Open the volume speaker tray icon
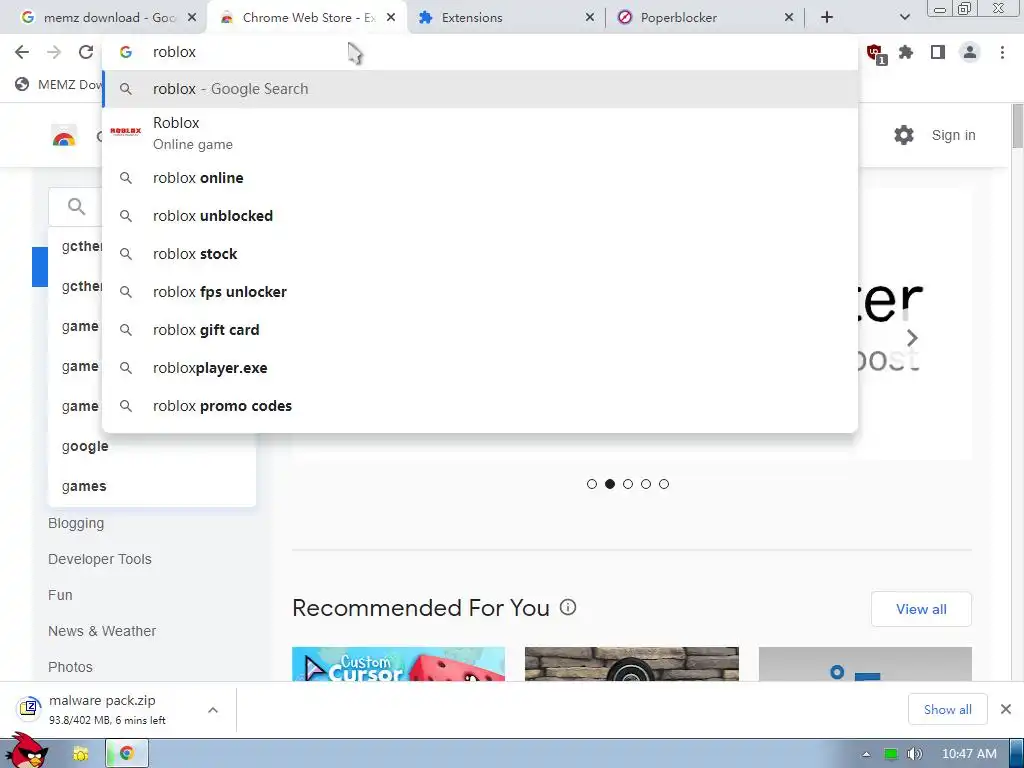The width and height of the screenshot is (1024, 768). tap(914, 754)
